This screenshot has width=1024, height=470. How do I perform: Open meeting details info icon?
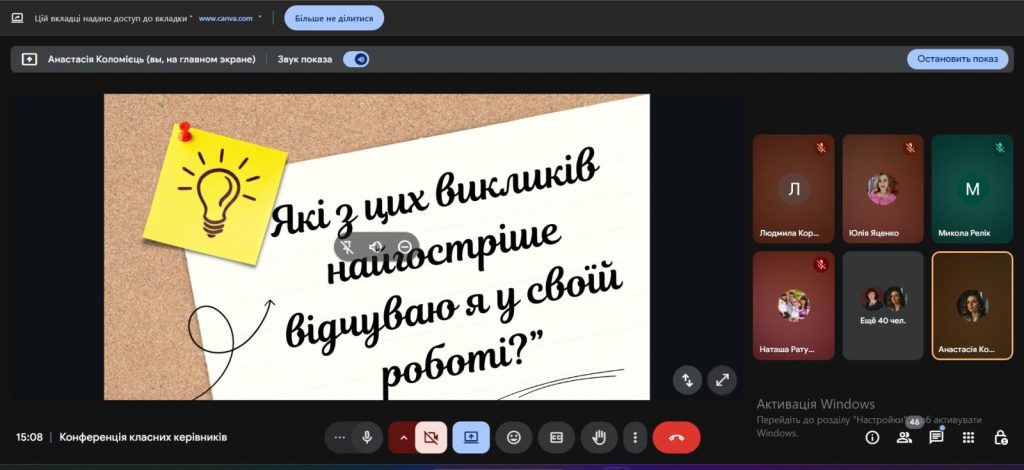(x=872, y=437)
